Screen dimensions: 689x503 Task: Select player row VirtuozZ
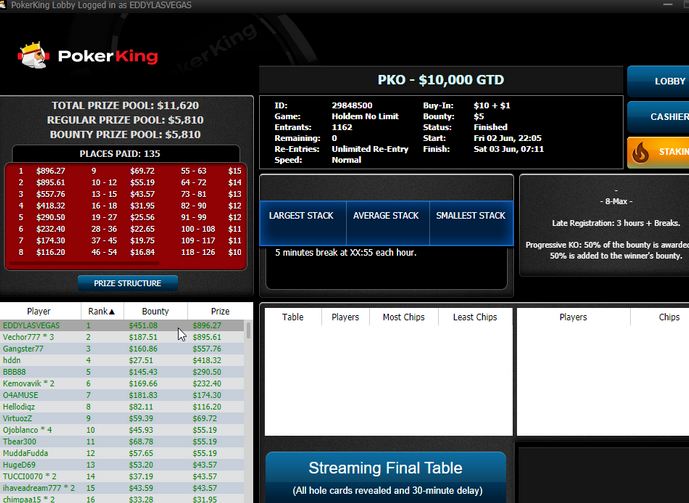click(122, 418)
